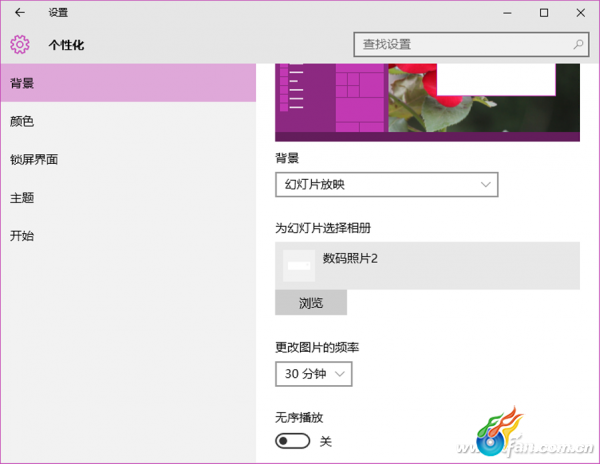The height and width of the screenshot is (464, 600).
Task: Click the 查找设置 search field
Action: point(471,44)
